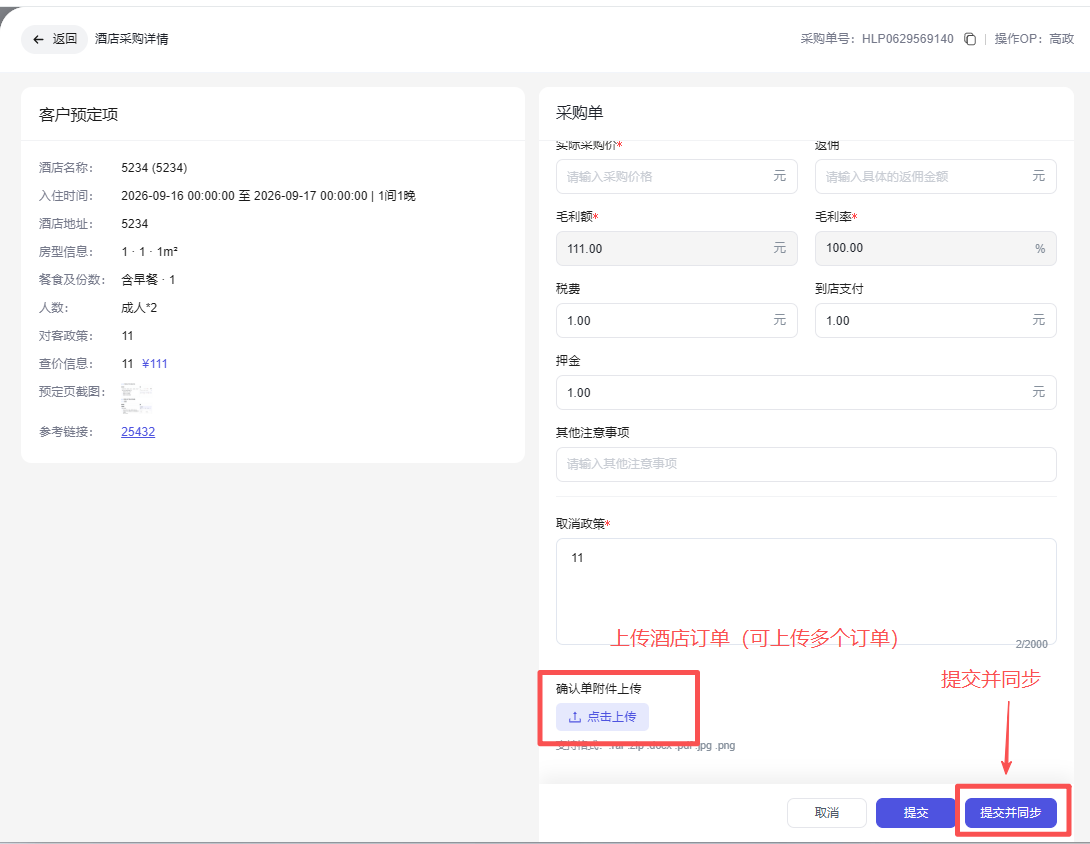Image resolution: width=1090 pixels, height=844 pixels.
Task: Click the 取消 button
Action: [827, 813]
